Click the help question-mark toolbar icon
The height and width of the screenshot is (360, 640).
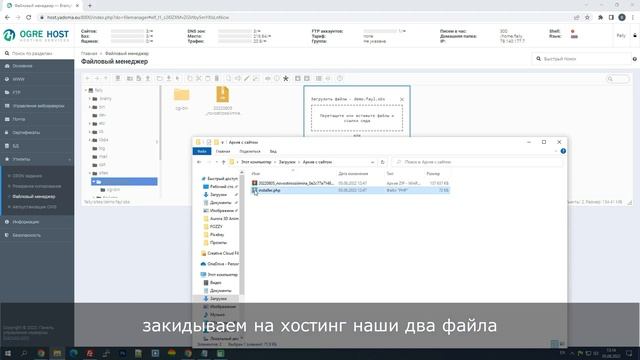340,78
